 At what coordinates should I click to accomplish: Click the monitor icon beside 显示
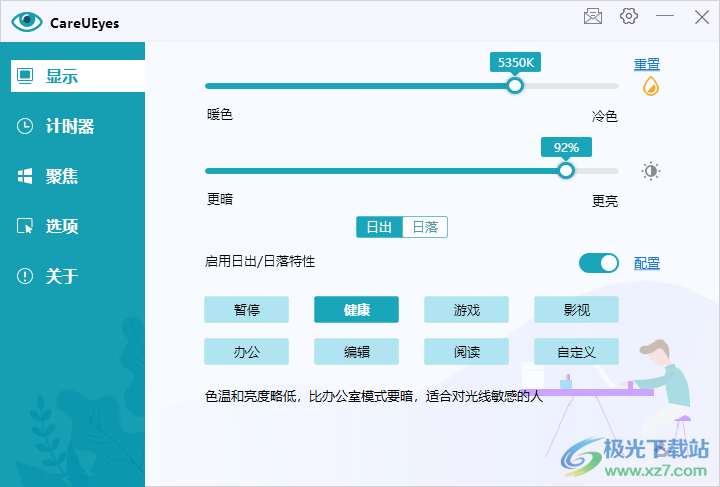(25, 76)
